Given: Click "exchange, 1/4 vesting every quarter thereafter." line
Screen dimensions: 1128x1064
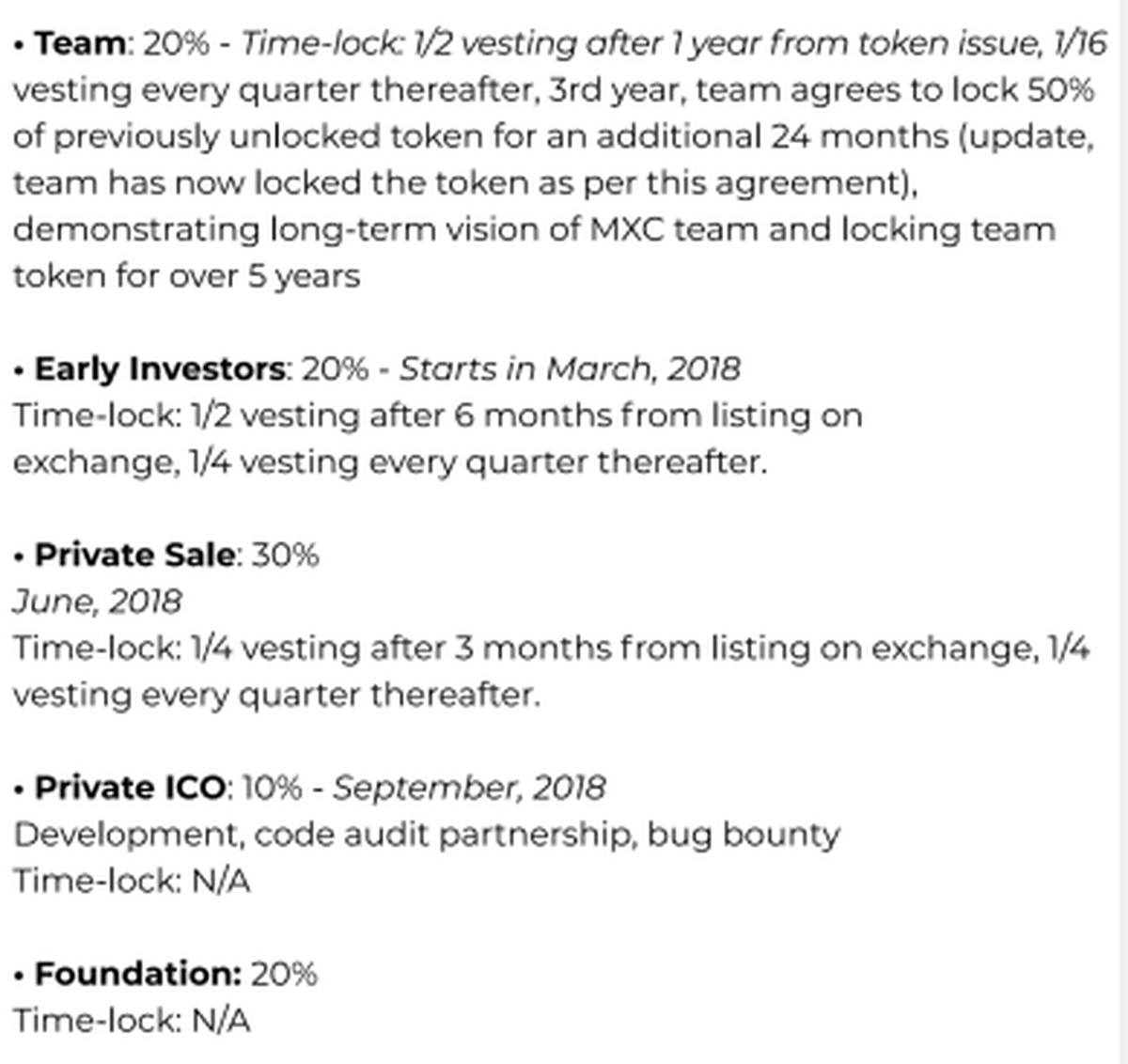Looking at the screenshot, I should [x=389, y=462].
